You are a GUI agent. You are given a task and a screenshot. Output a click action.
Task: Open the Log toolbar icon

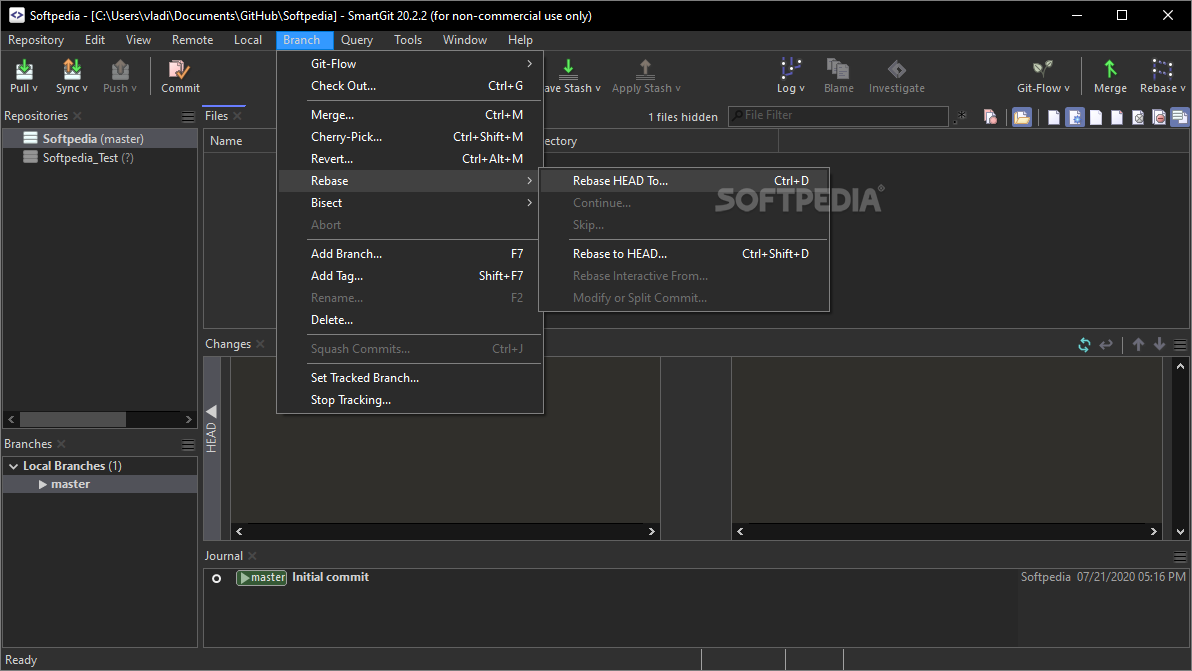click(791, 69)
